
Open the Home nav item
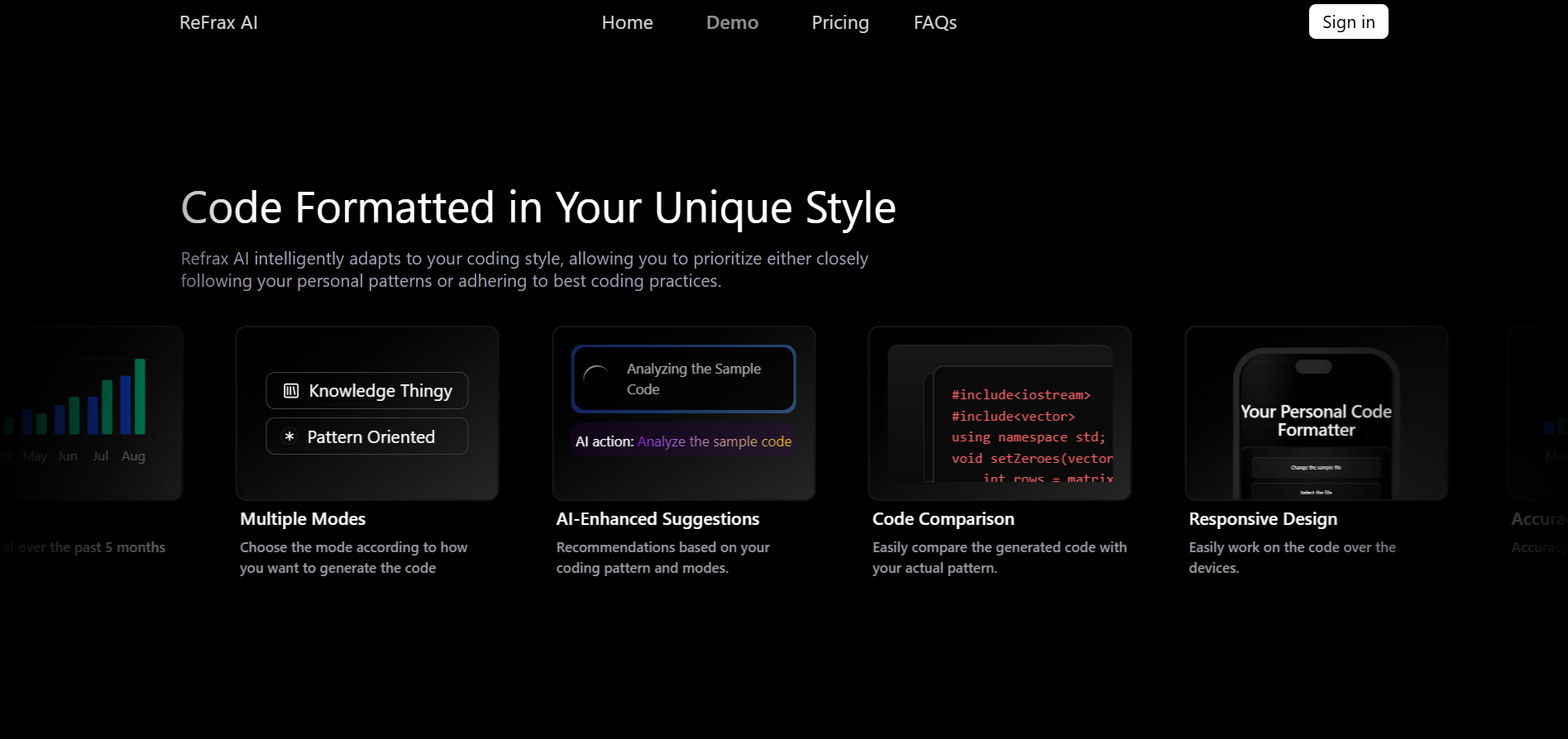pos(627,22)
